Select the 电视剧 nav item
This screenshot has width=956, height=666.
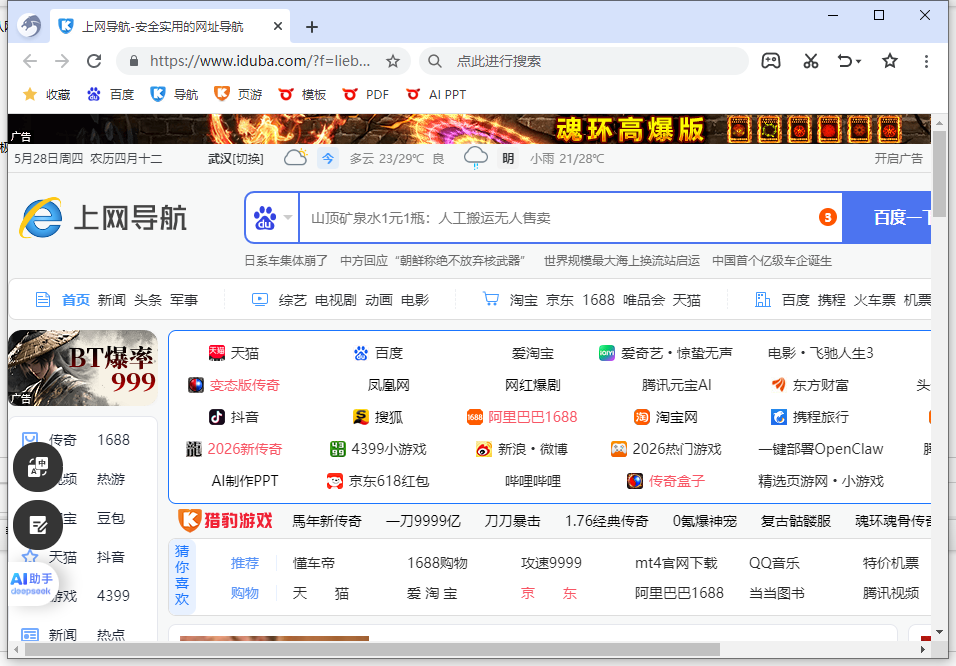336,300
